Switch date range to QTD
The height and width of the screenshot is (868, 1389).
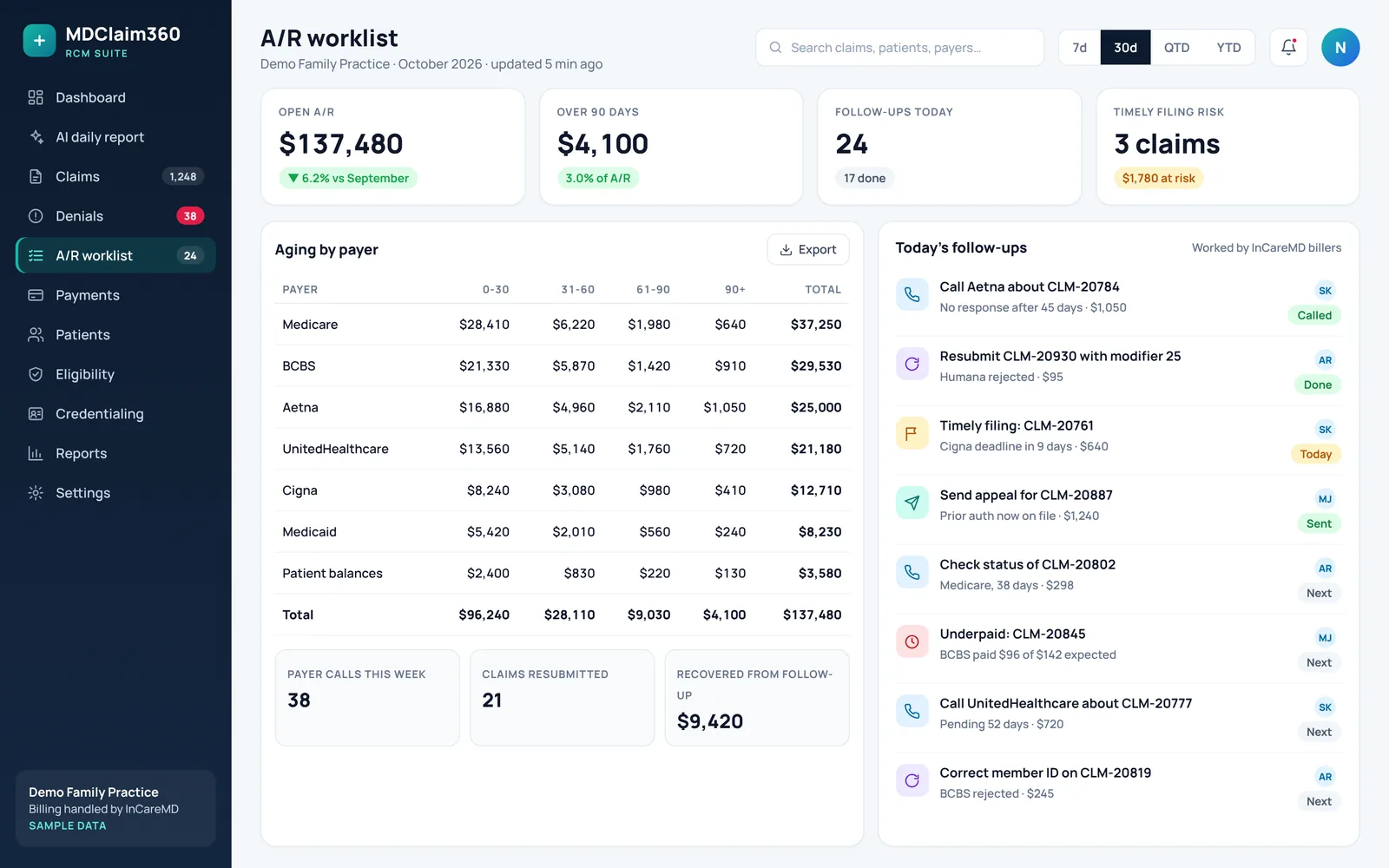[x=1176, y=48]
